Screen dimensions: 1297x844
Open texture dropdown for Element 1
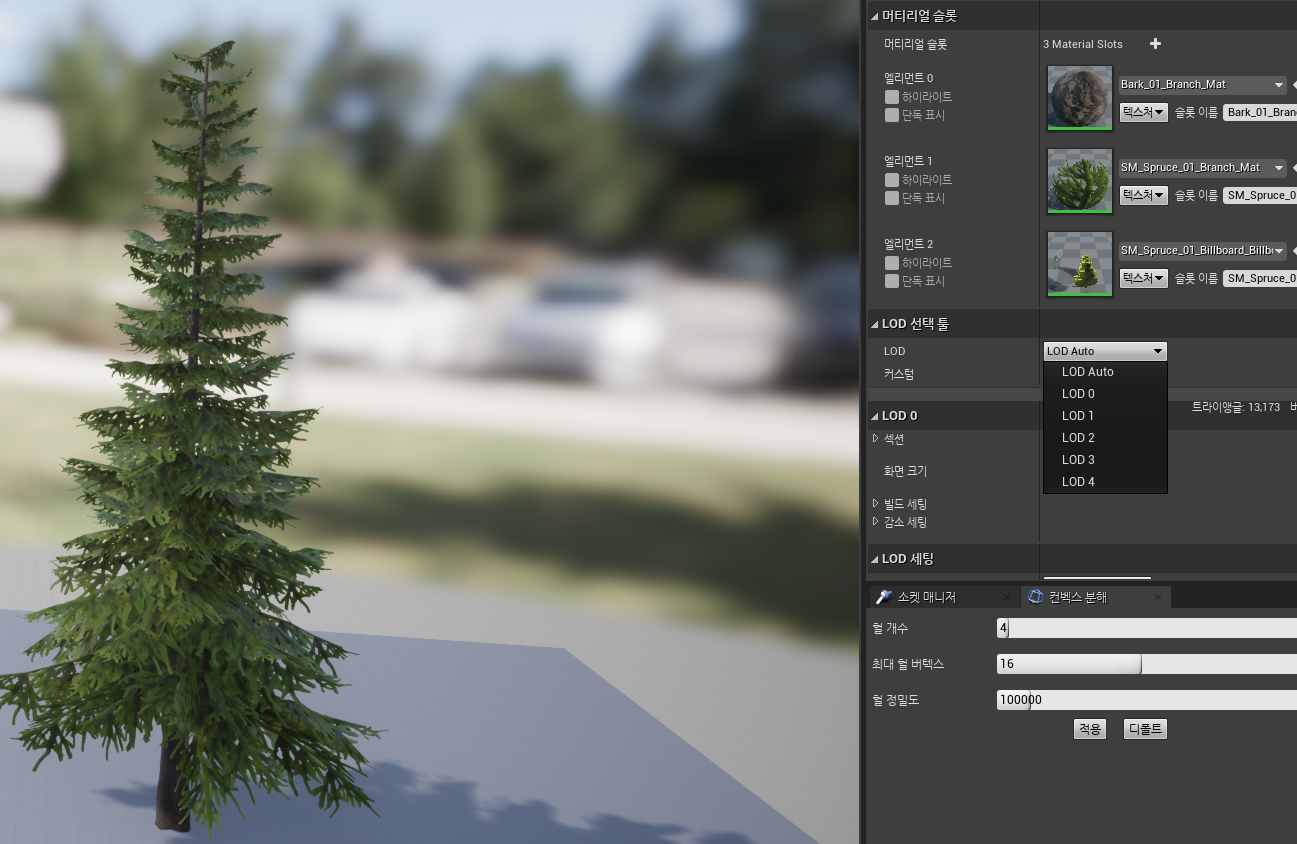click(x=1143, y=195)
